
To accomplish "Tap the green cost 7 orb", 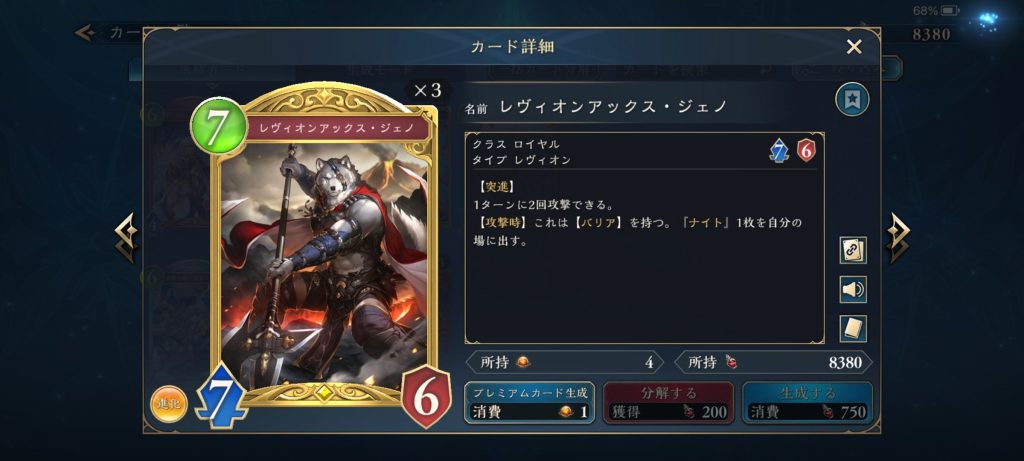I will pos(218,125).
